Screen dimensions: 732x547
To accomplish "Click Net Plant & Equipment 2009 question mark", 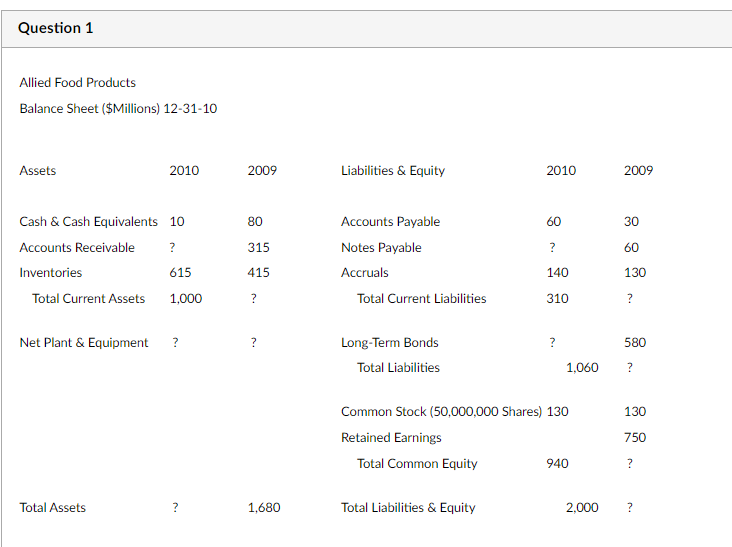I will pyautogui.click(x=253, y=343).
